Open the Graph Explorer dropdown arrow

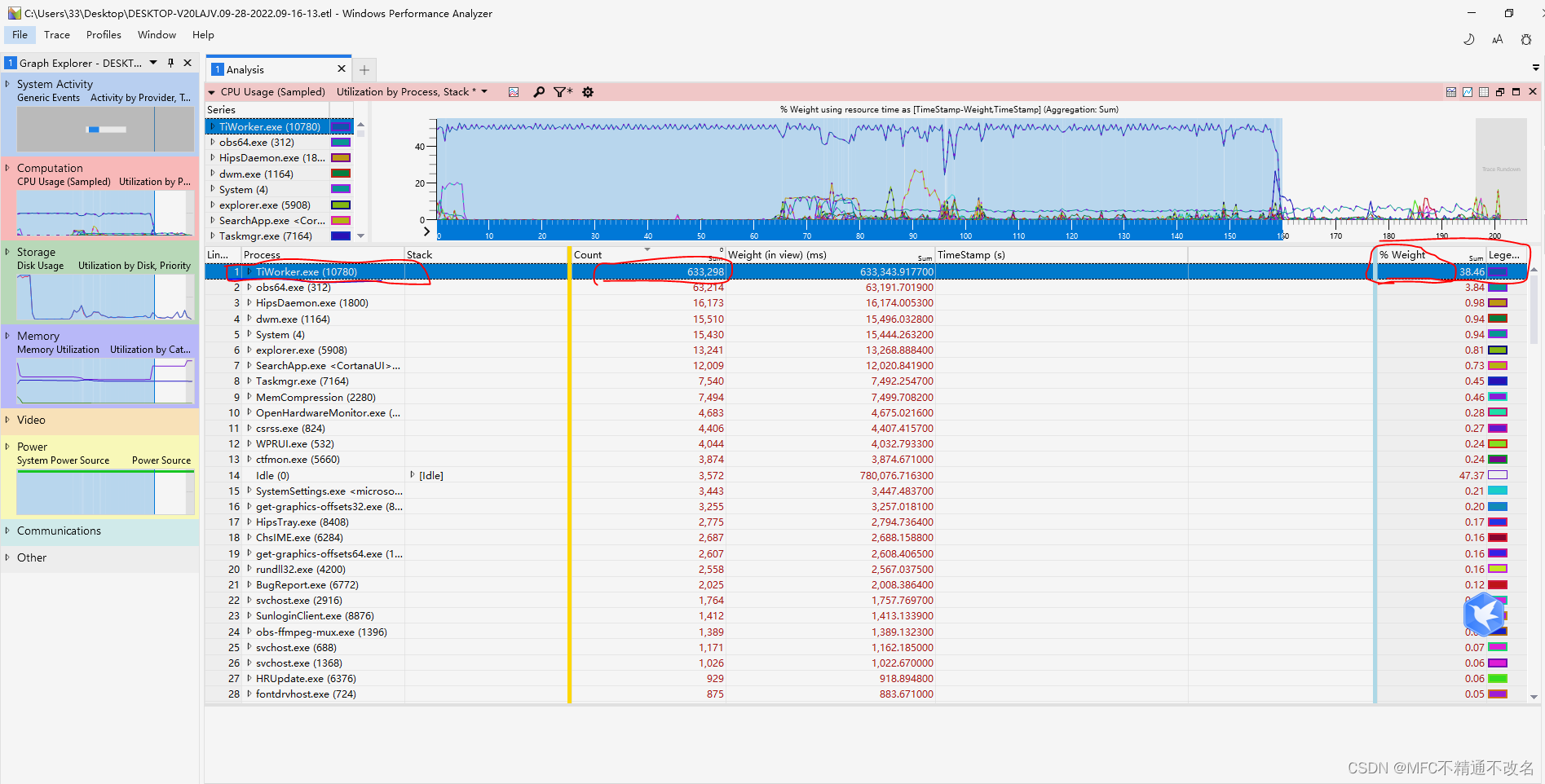coord(153,63)
